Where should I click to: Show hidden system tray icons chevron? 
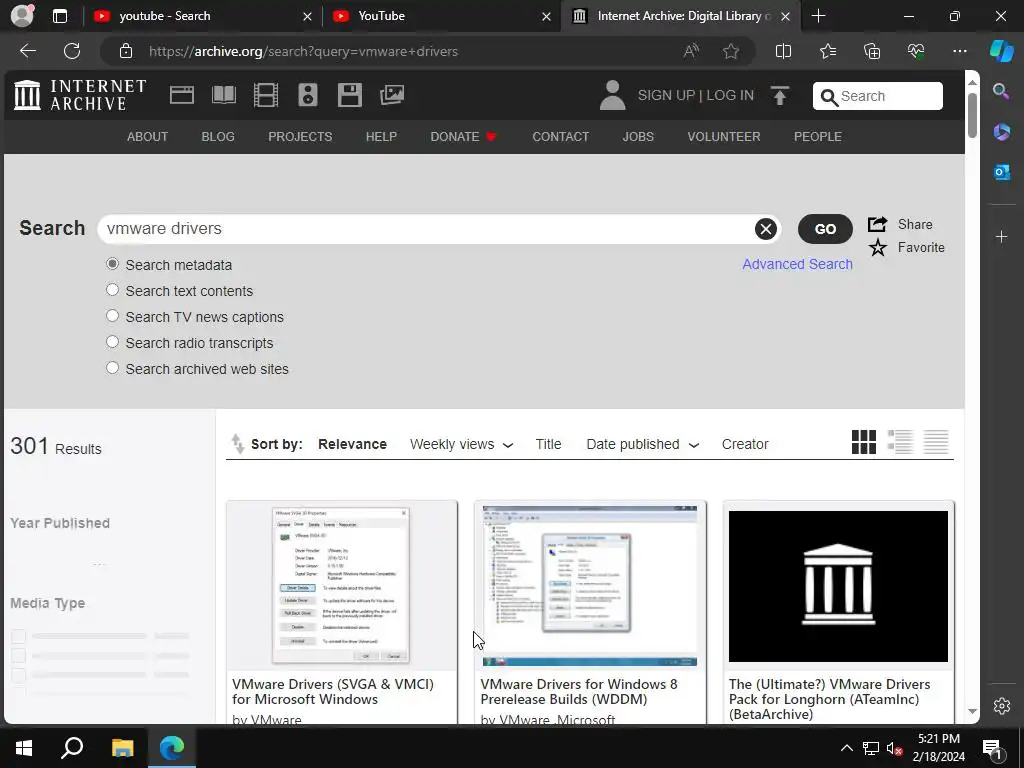pyautogui.click(x=846, y=748)
